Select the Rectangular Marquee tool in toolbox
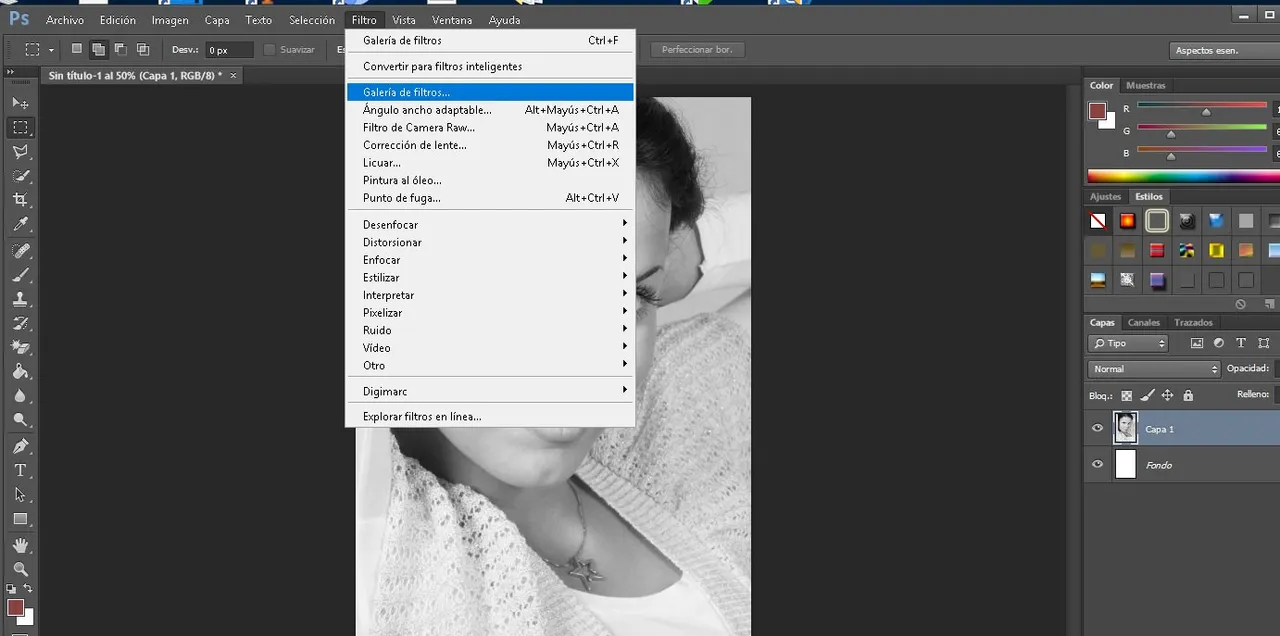1280x636 pixels. (20, 128)
